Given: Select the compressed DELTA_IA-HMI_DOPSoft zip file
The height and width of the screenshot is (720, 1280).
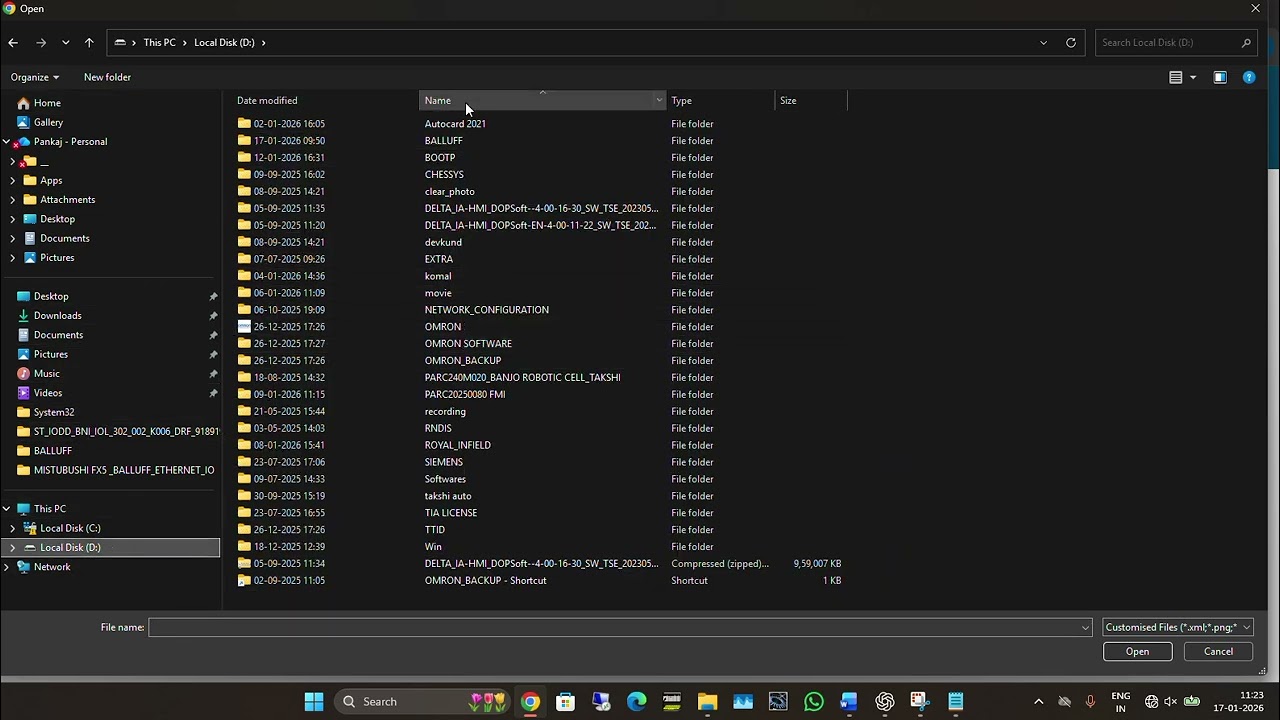Looking at the screenshot, I should click(x=541, y=564).
